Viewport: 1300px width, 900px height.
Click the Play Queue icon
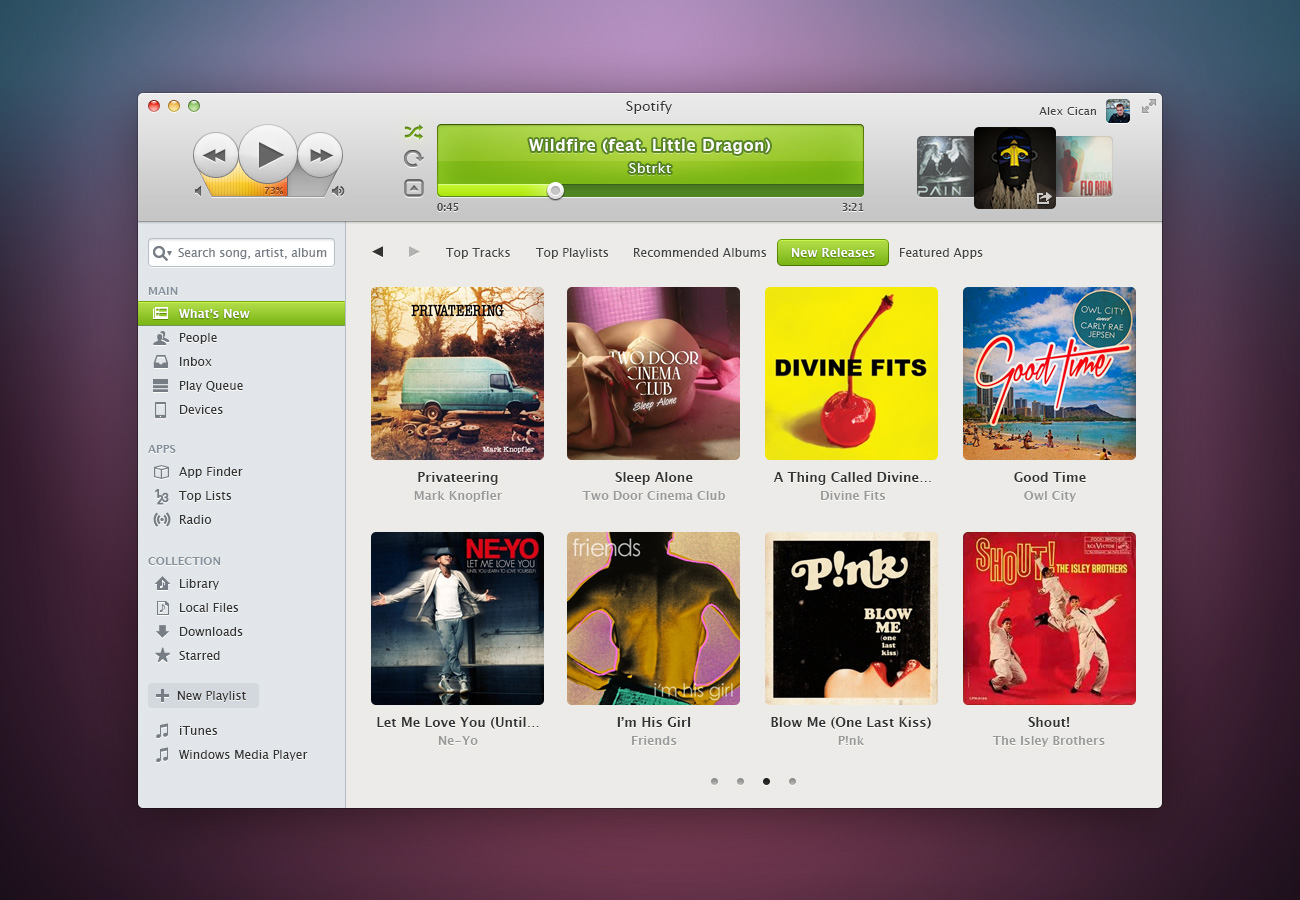(160, 386)
